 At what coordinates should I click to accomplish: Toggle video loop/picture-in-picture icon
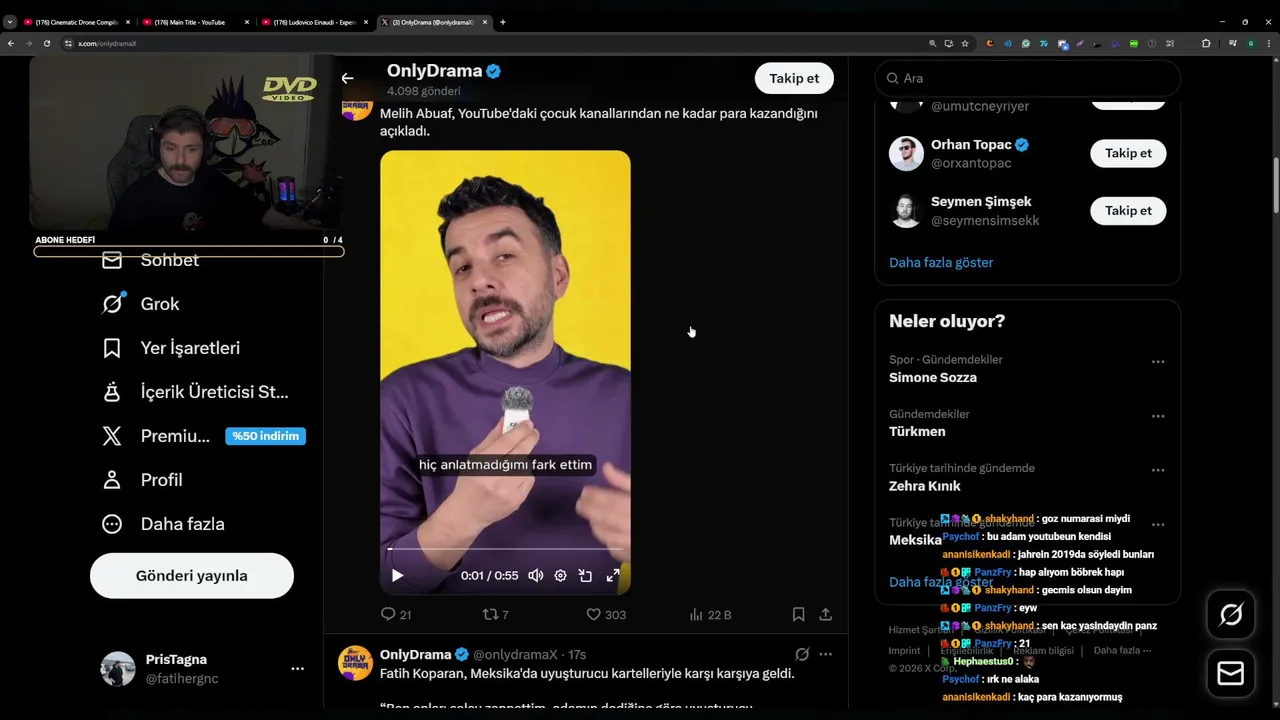[586, 575]
